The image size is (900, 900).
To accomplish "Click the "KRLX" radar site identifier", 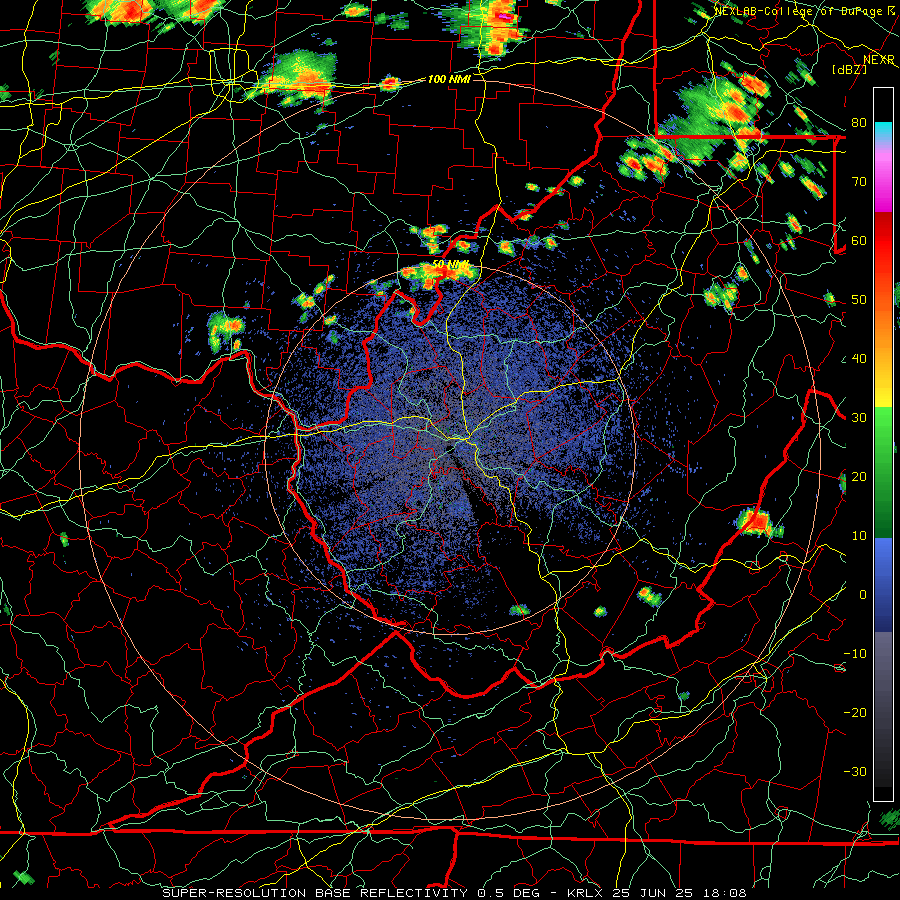I will click(x=585, y=893).
